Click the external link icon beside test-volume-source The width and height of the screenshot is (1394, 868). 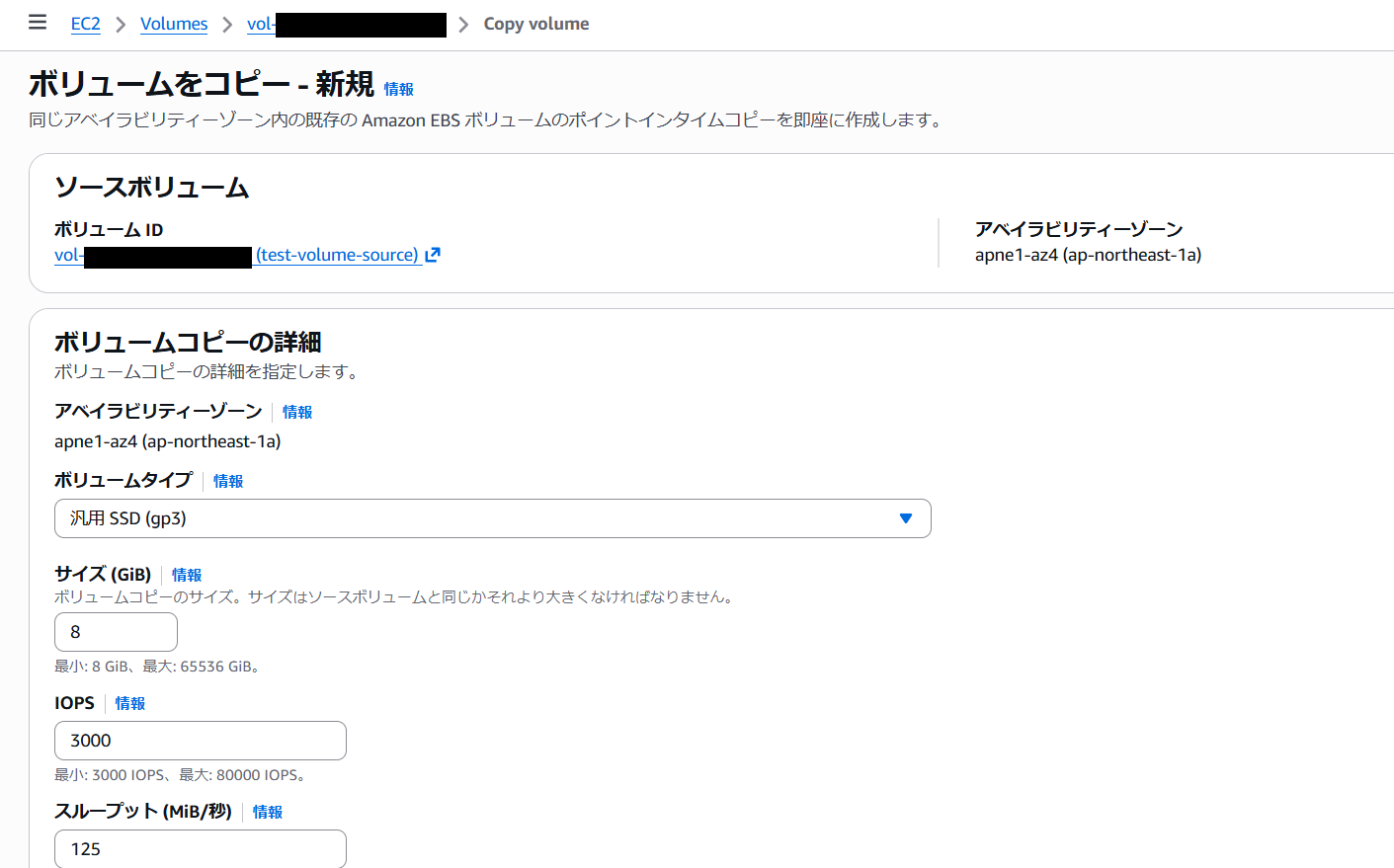(432, 255)
